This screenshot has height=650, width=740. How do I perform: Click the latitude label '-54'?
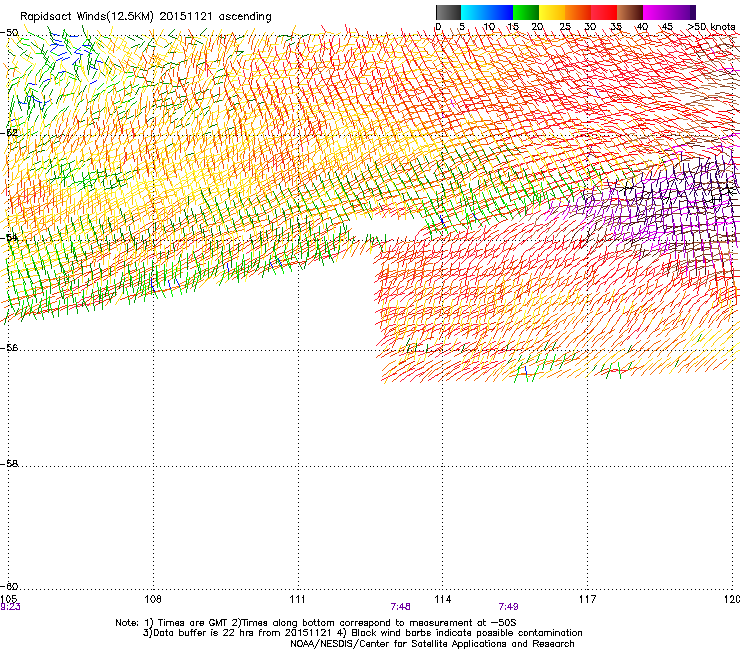9,237
